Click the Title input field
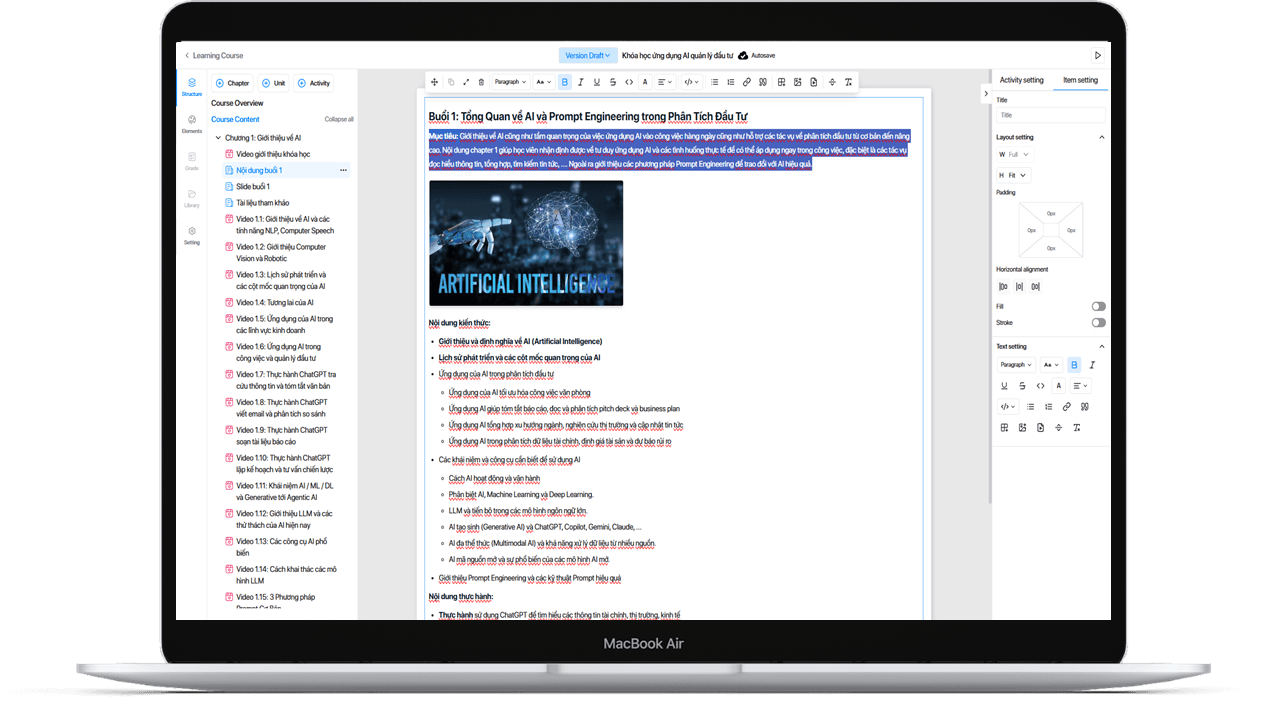Viewport: 1273px width, 705px height. tap(1051, 115)
